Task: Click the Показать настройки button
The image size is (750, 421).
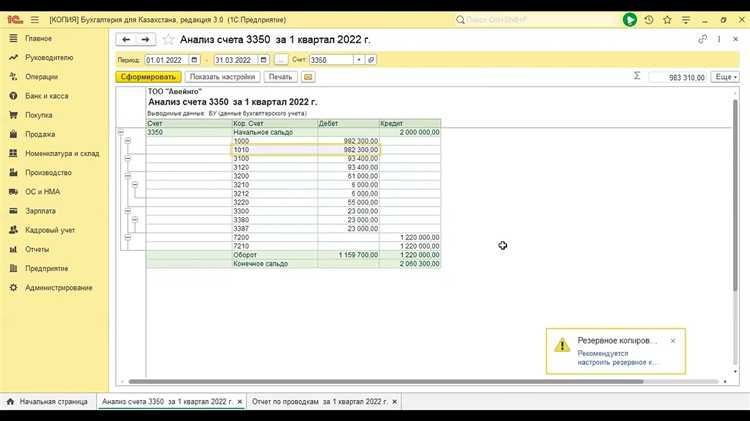Action: tap(223, 77)
